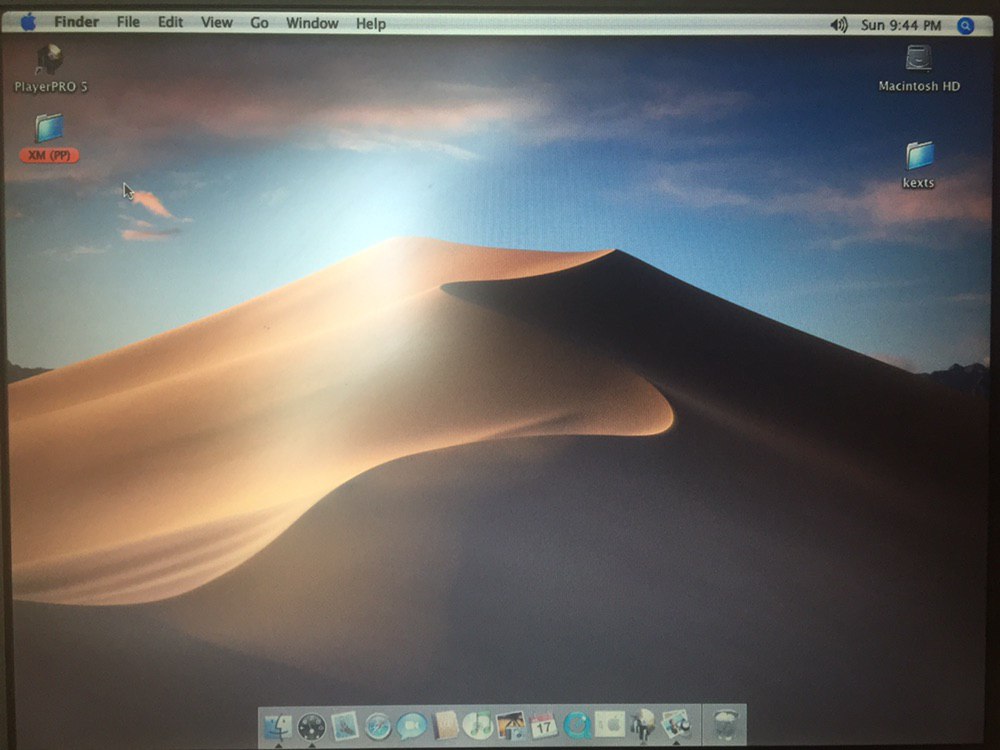This screenshot has height=750, width=1000.
Task: Open System Preferences from the Dock
Action: click(x=610, y=726)
